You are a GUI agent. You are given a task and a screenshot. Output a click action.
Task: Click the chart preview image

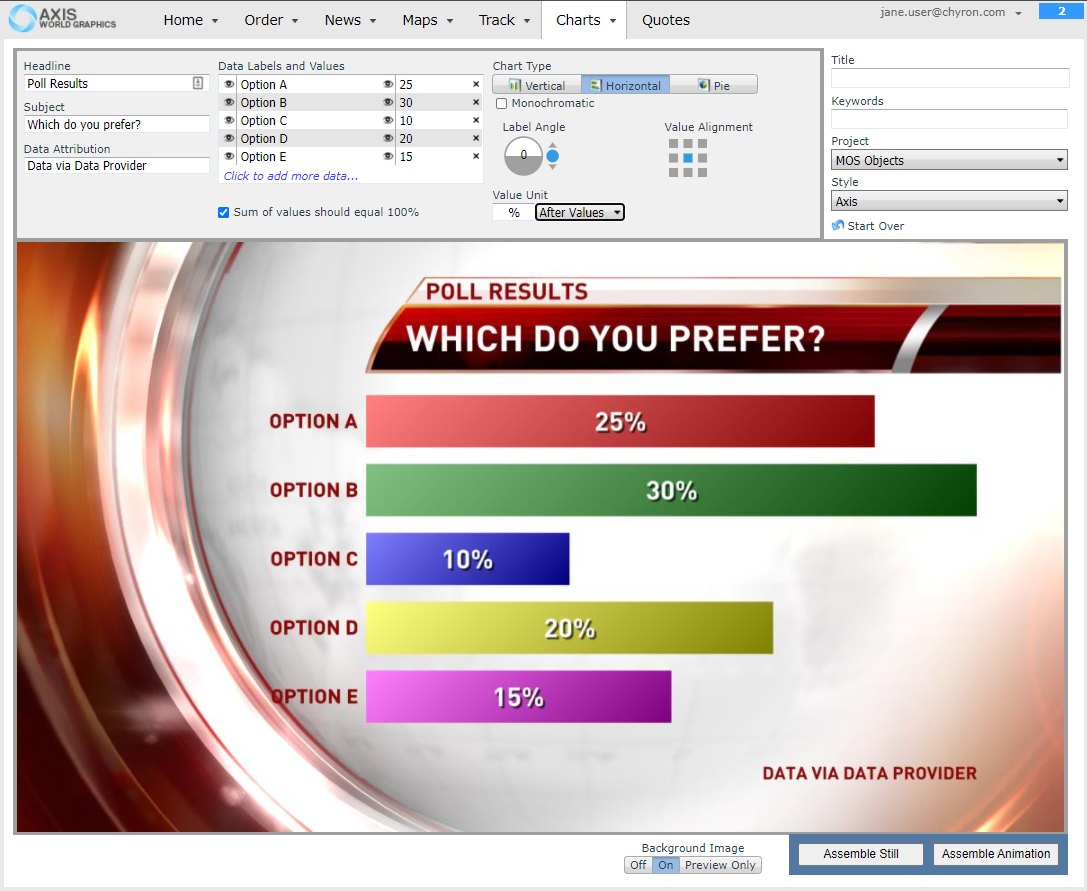pyautogui.click(x=541, y=537)
